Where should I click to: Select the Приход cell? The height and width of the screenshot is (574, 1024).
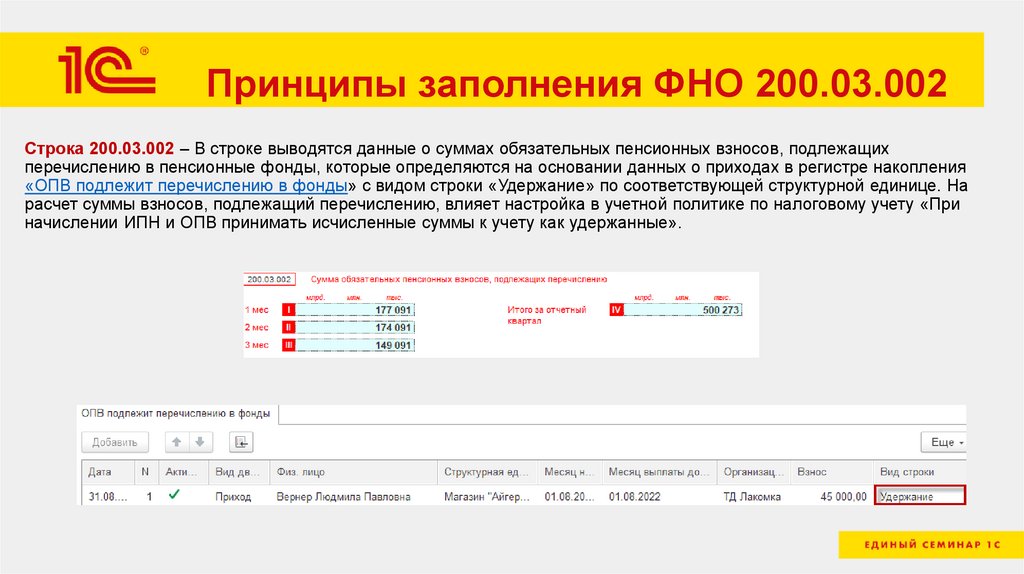238,496
